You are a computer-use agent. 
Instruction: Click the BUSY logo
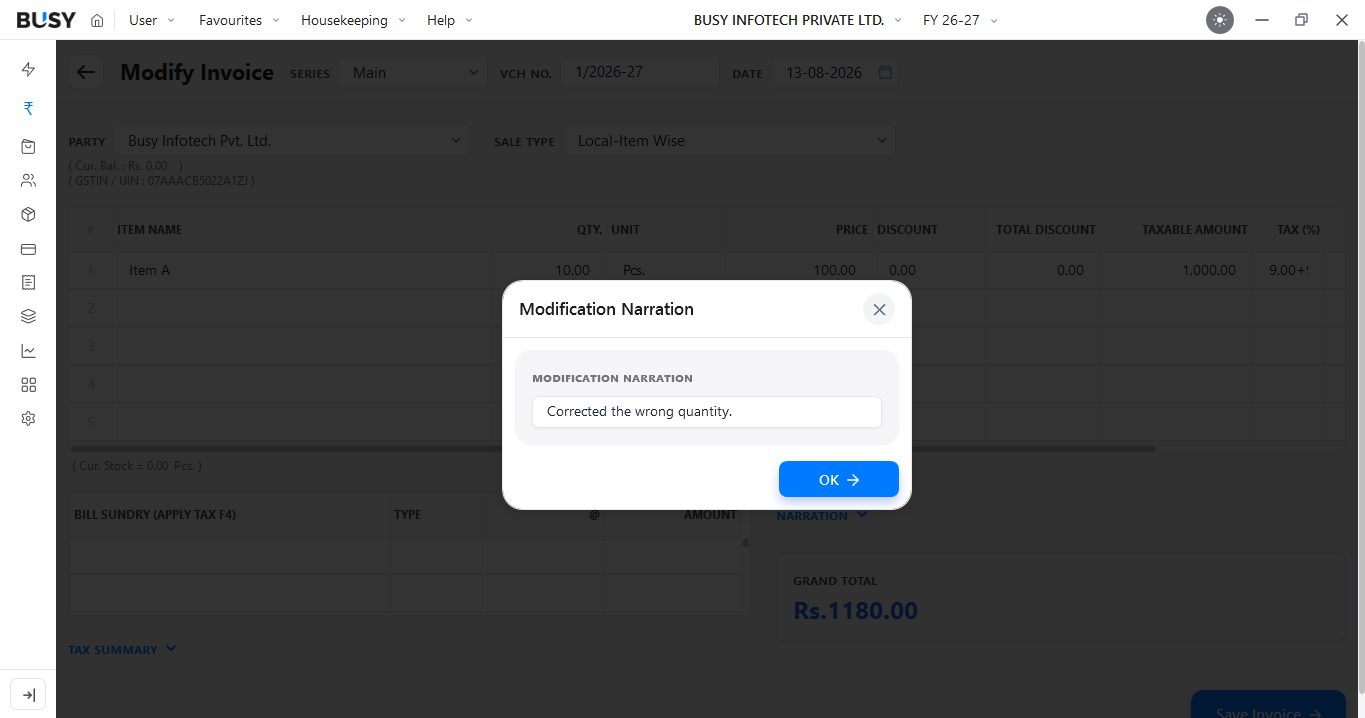coord(46,20)
